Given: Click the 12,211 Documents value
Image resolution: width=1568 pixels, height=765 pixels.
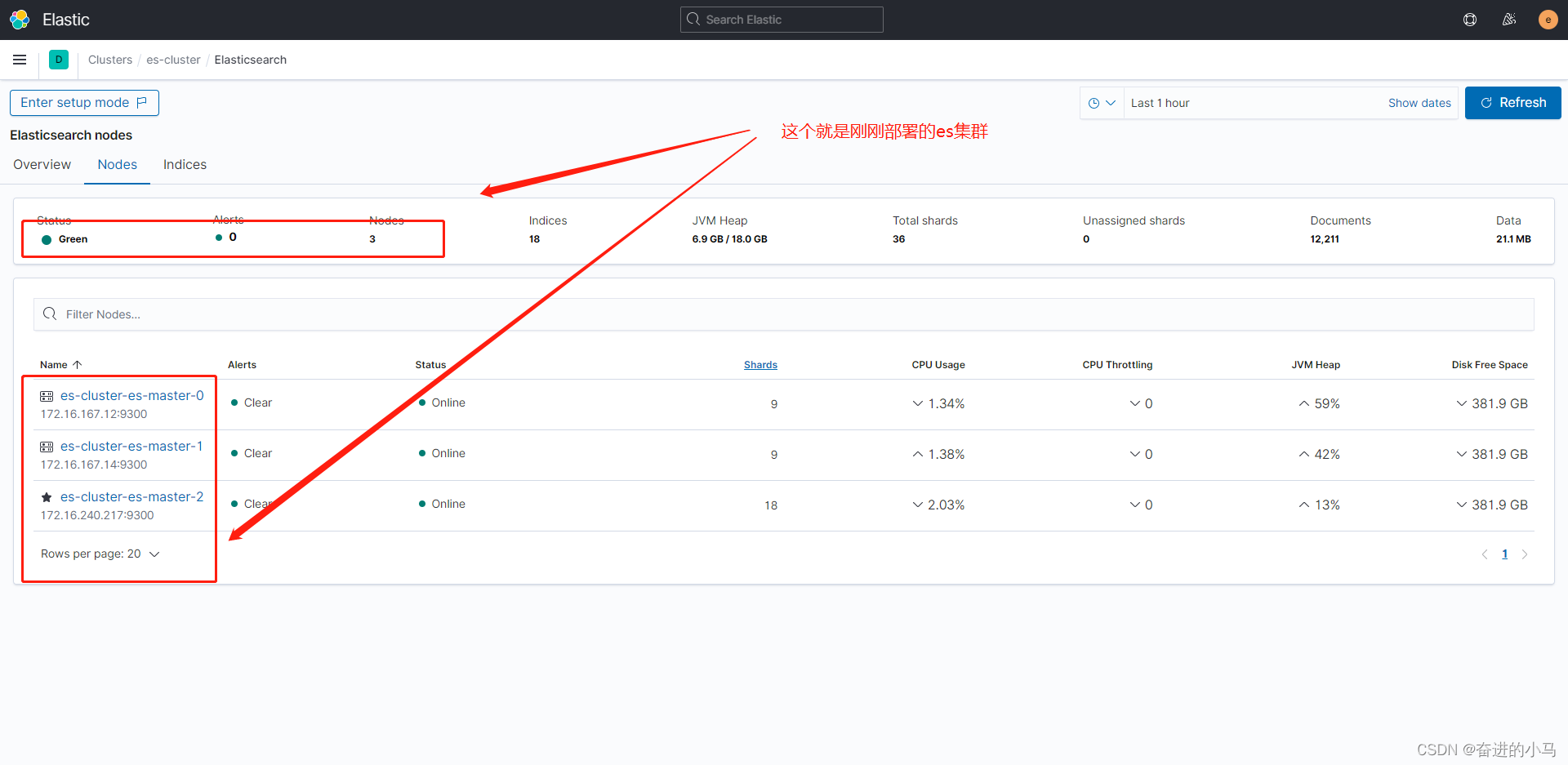Looking at the screenshot, I should 1325,239.
